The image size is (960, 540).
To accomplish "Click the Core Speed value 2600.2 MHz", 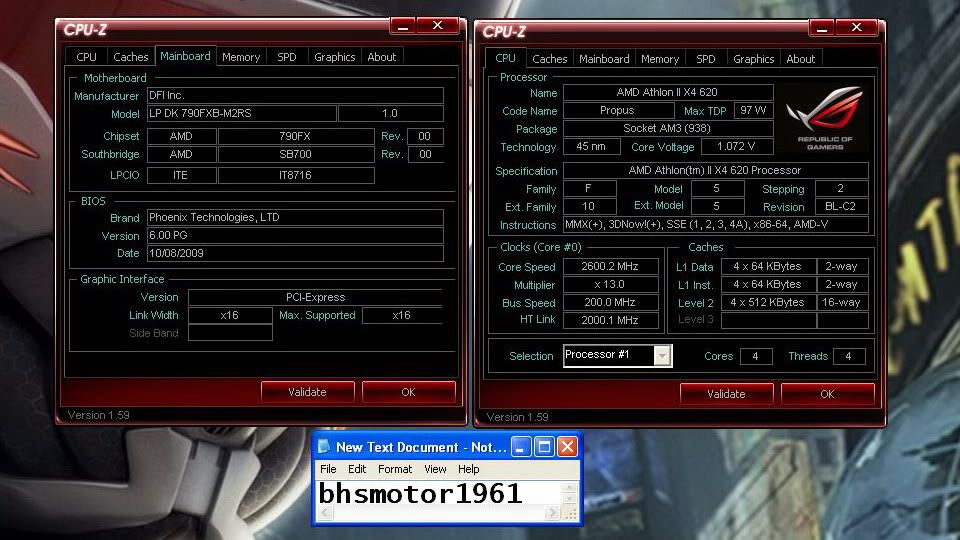I will click(610, 266).
